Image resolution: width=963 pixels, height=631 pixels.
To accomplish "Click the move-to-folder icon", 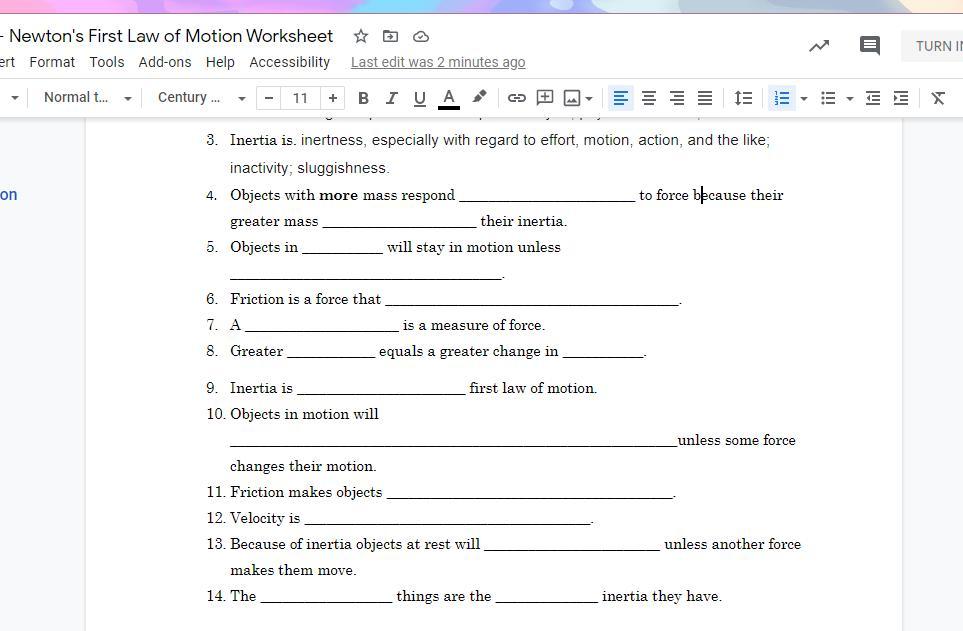I will click(x=390, y=36).
